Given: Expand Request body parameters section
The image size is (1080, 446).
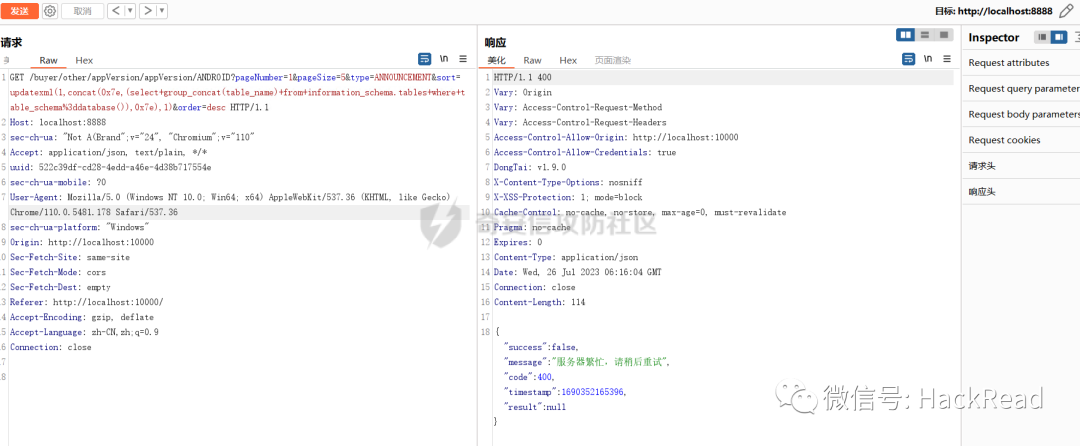Looking at the screenshot, I should point(1021,114).
